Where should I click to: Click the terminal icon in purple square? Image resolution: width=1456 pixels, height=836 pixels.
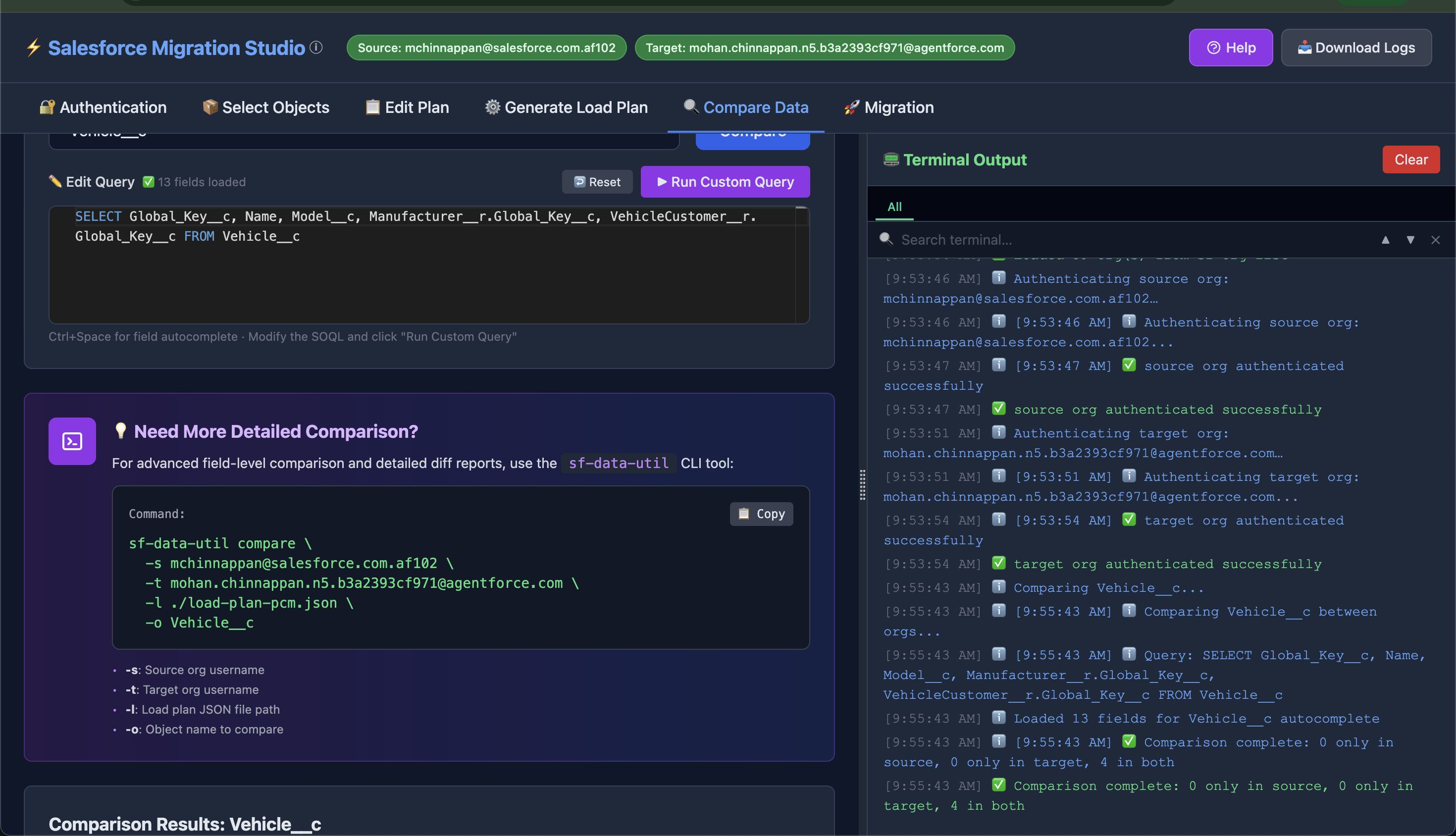pos(72,441)
